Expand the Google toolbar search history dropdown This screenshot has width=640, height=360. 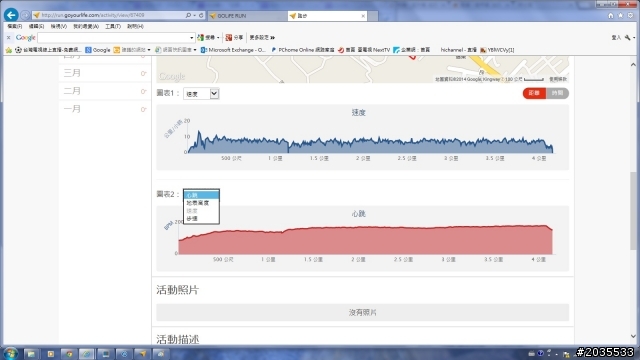pyautogui.click(x=191, y=38)
